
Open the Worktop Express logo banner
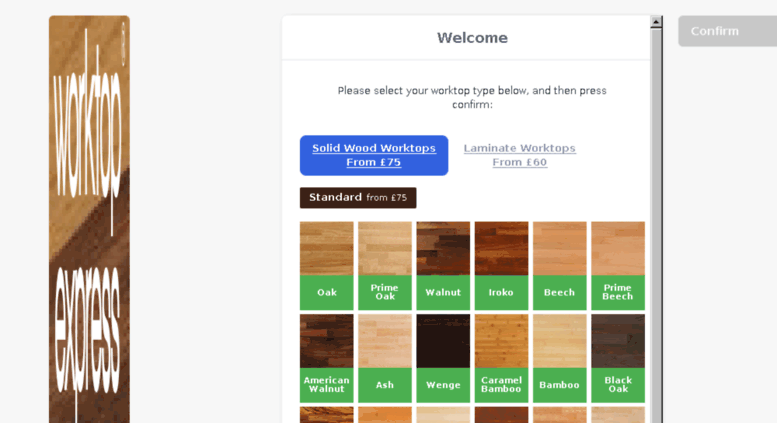click(x=89, y=219)
